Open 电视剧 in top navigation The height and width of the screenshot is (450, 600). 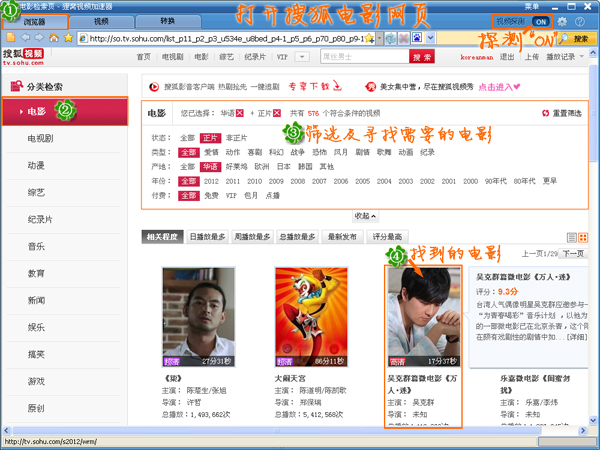(x=172, y=57)
